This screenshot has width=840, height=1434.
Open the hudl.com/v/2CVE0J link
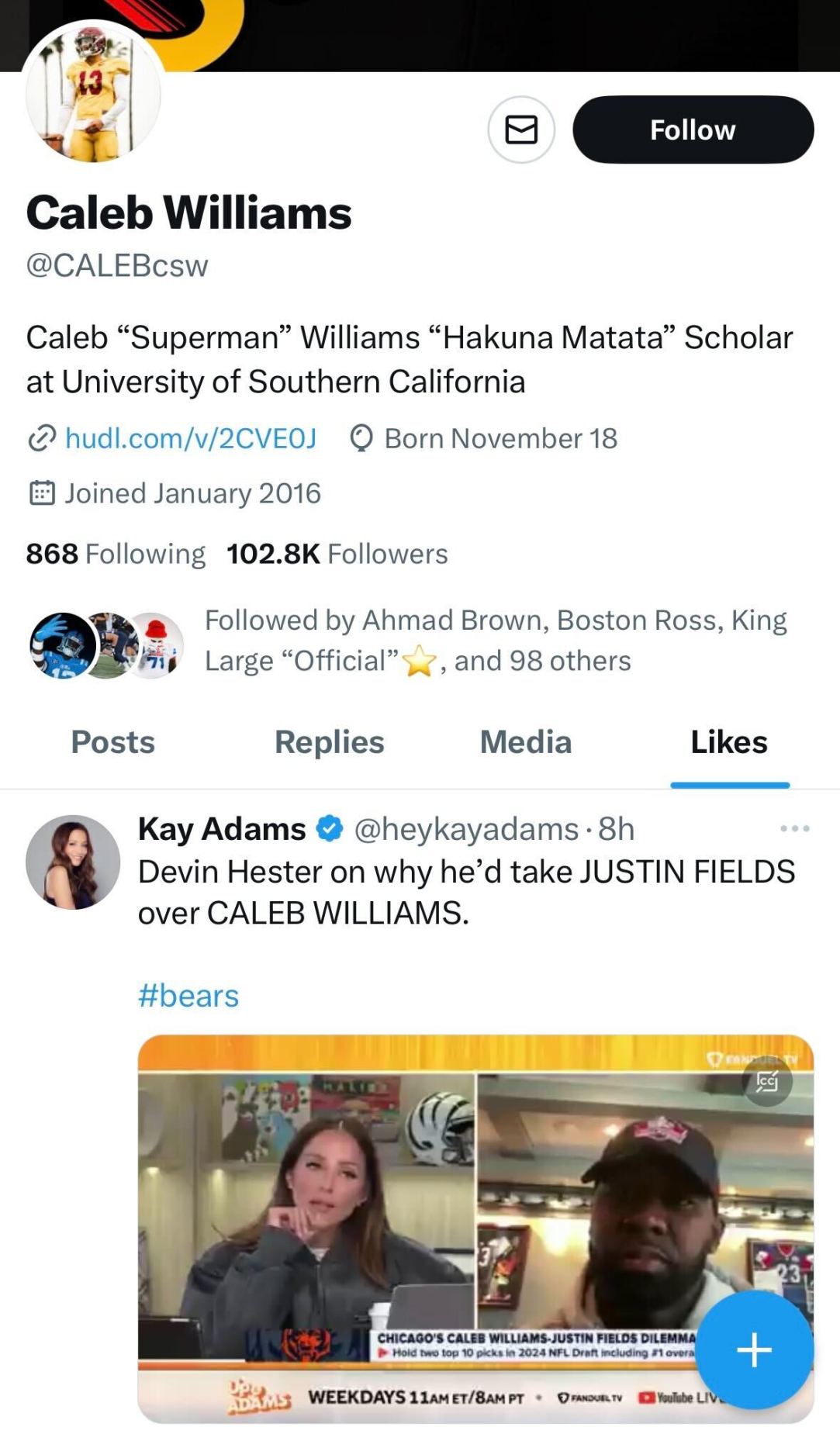pos(191,438)
